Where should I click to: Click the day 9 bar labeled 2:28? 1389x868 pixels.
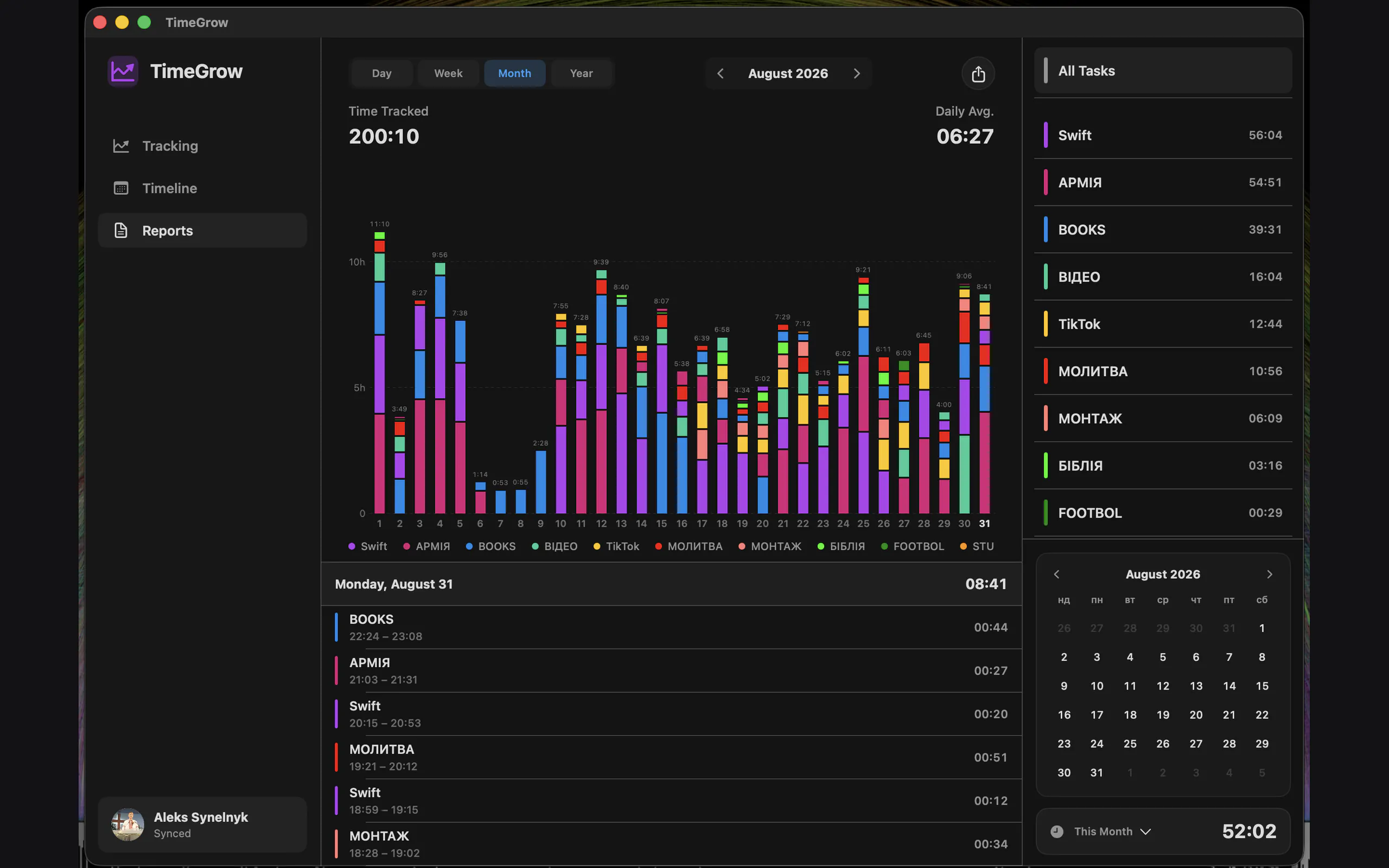(x=540, y=482)
